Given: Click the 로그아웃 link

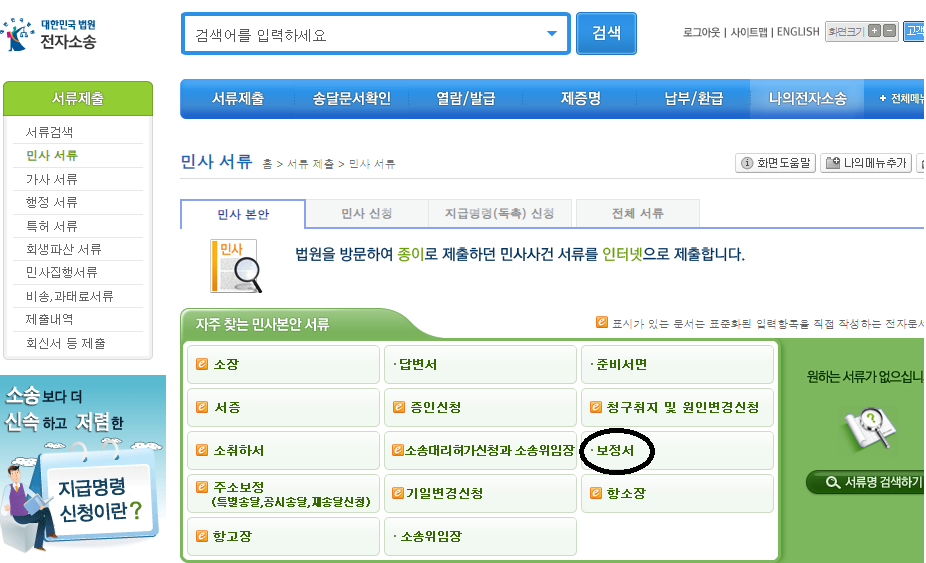Looking at the screenshot, I should click(701, 32).
